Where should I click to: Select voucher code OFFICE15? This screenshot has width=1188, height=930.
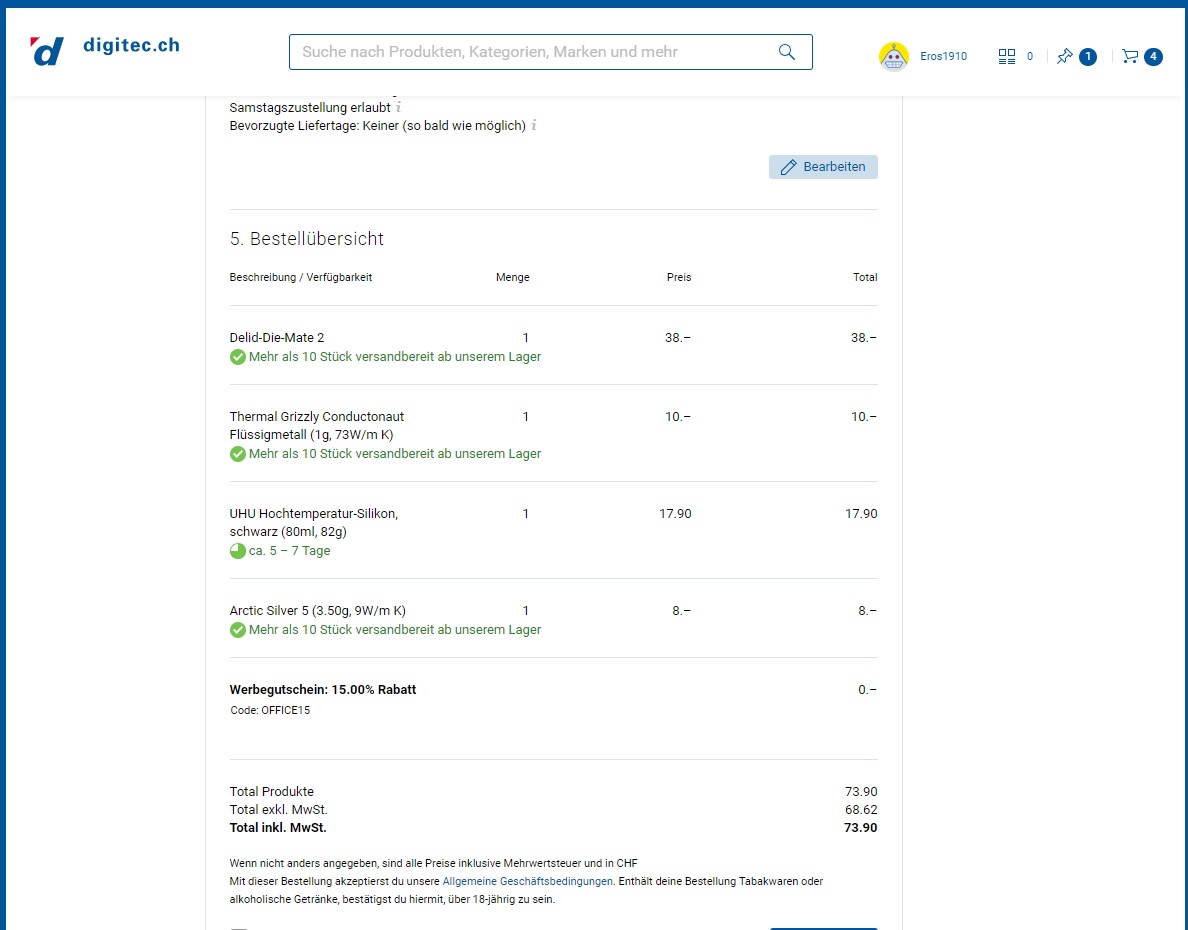point(285,710)
